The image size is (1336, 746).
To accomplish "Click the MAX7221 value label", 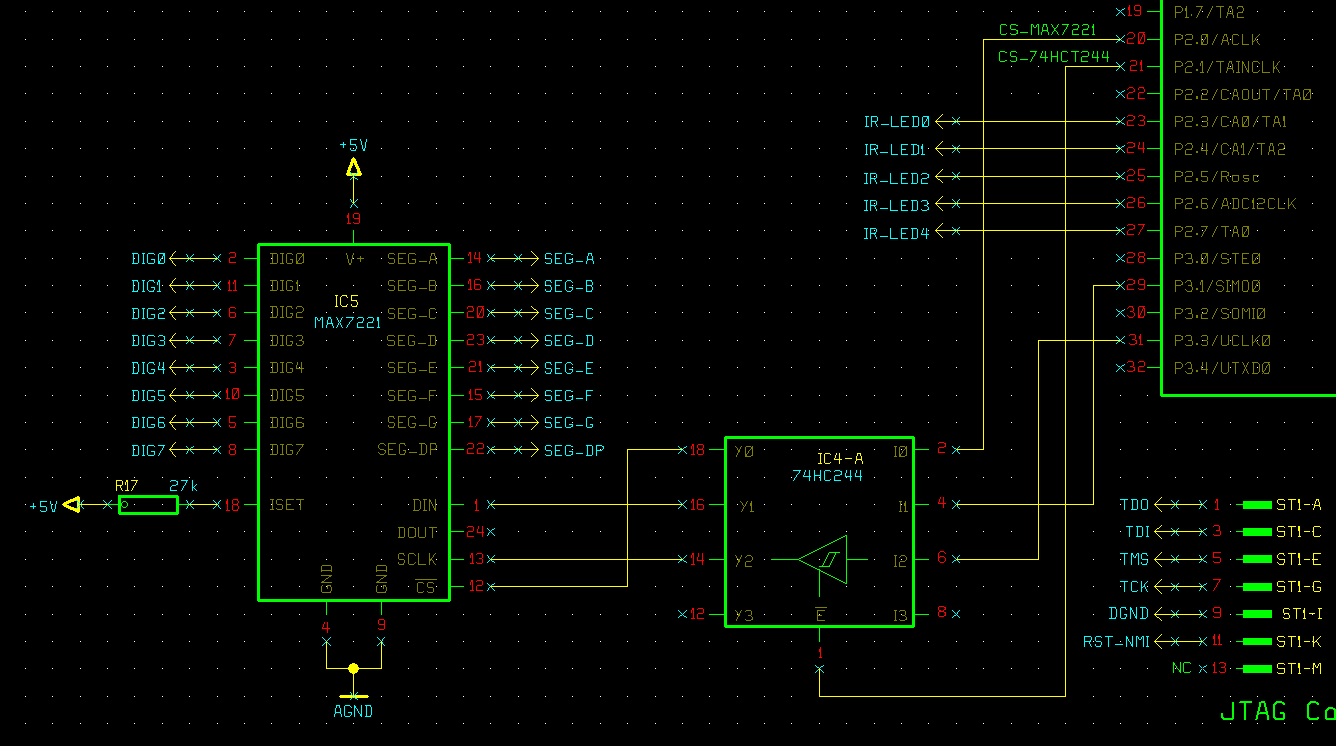I will click(347, 323).
